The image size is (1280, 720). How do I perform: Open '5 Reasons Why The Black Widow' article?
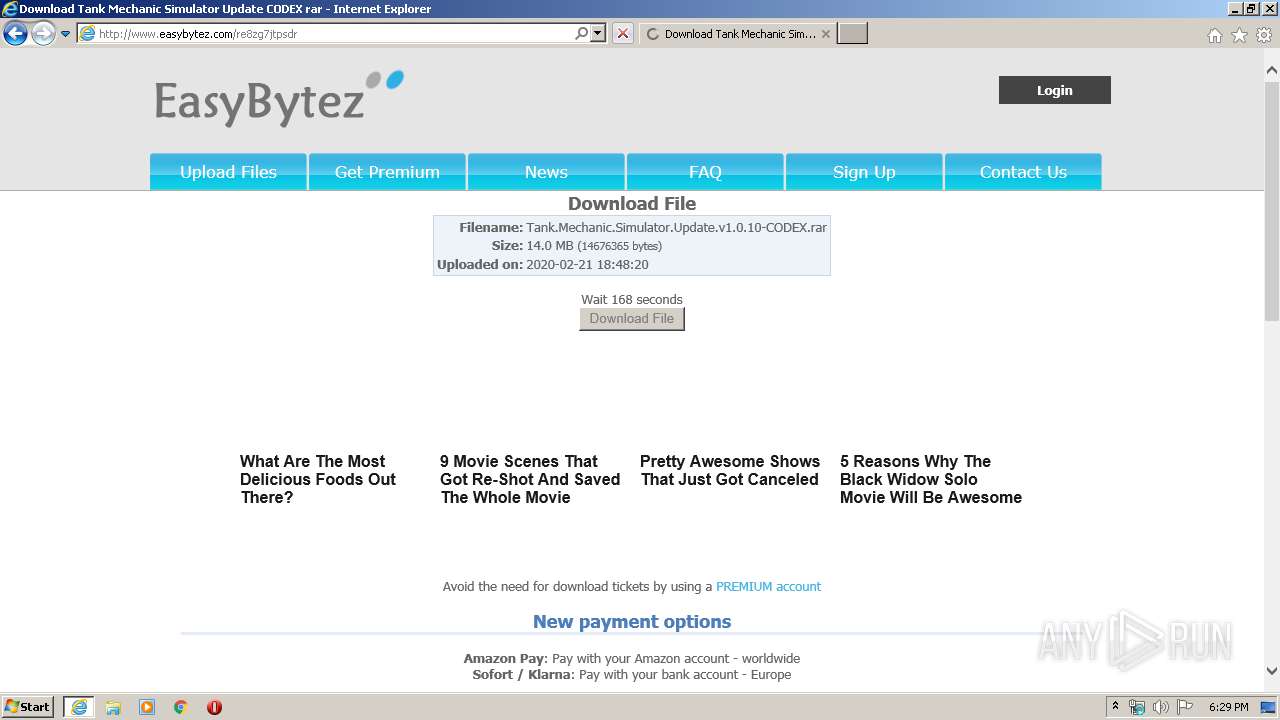point(931,479)
